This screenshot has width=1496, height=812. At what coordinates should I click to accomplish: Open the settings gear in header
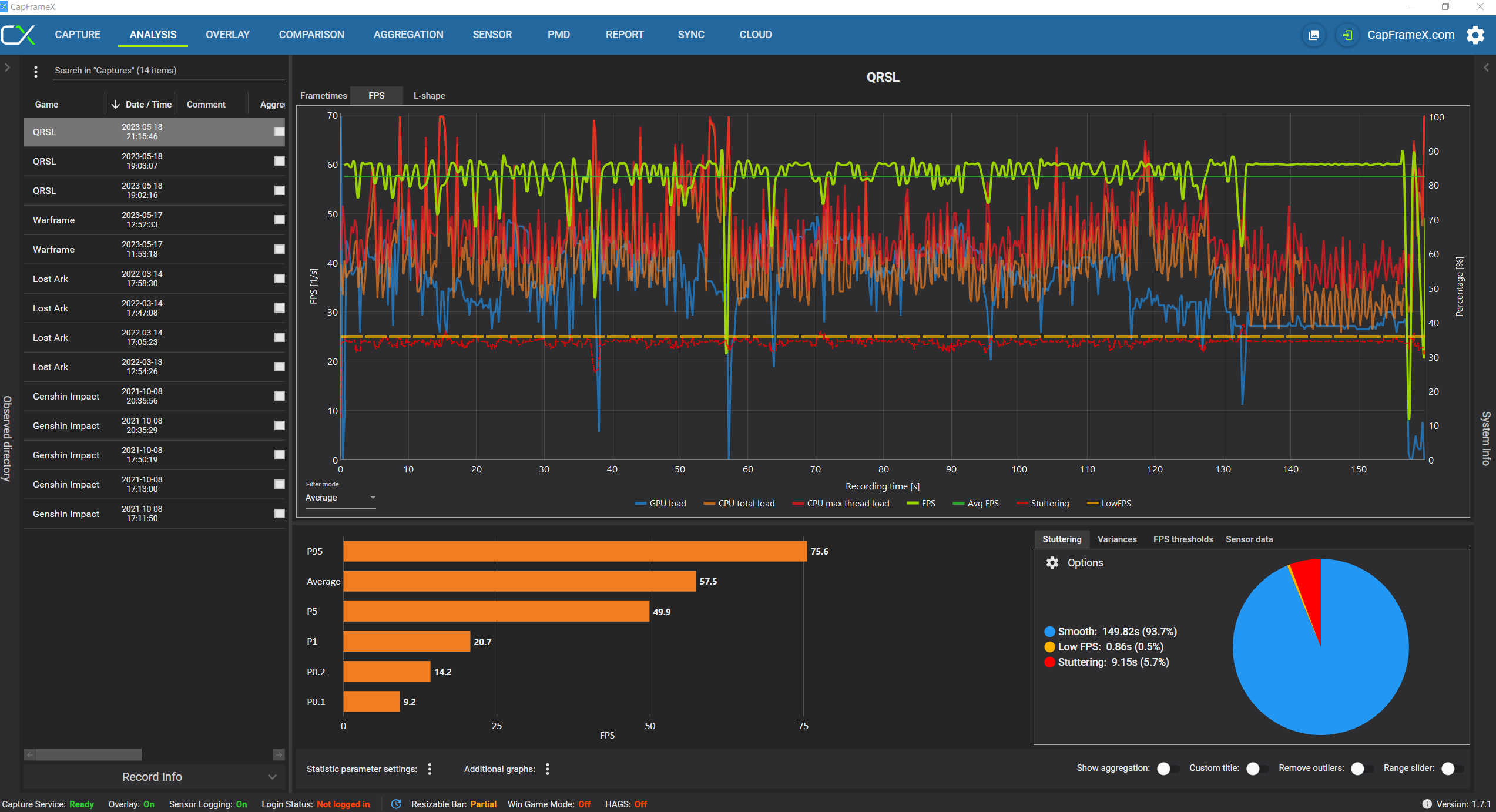[x=1475, y=35]
